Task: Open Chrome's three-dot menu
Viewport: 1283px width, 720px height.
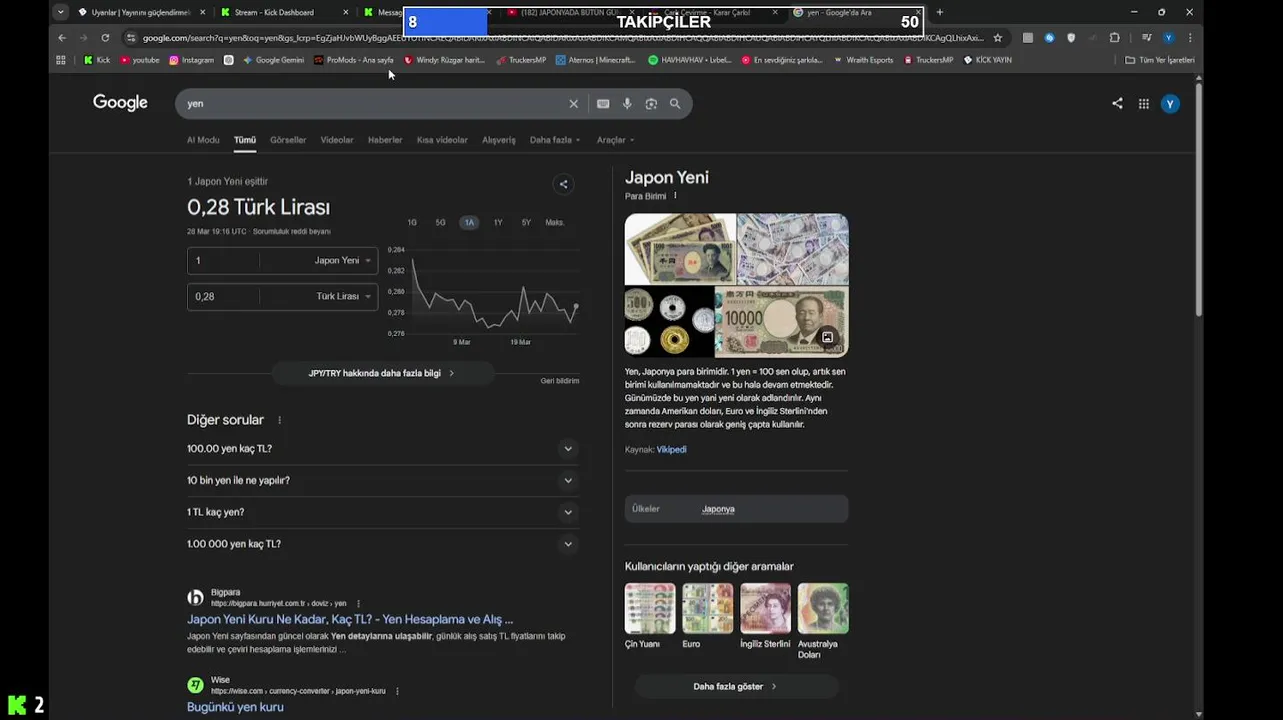Action: (x=1190, y=38)
